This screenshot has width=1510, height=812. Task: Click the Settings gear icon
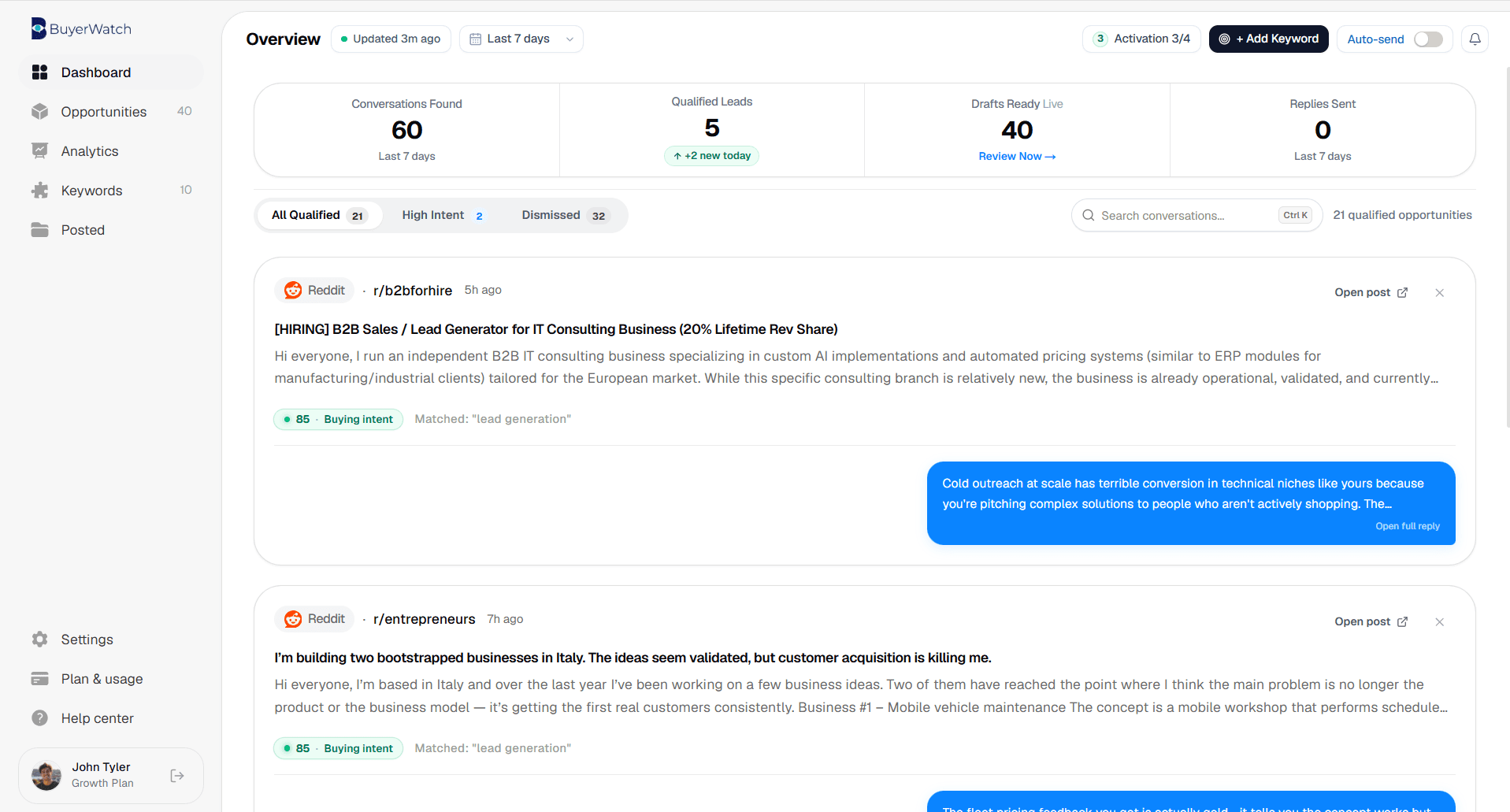39,640
